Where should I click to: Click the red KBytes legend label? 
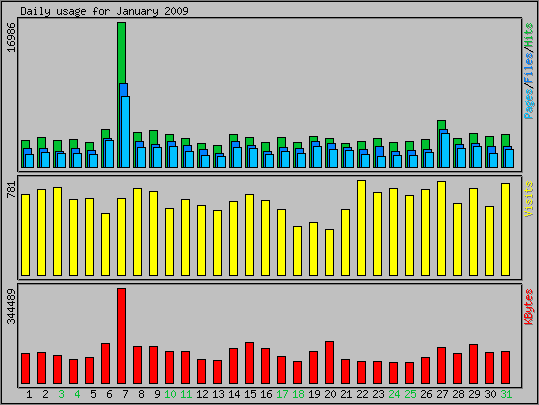click(x=529, y=307)
